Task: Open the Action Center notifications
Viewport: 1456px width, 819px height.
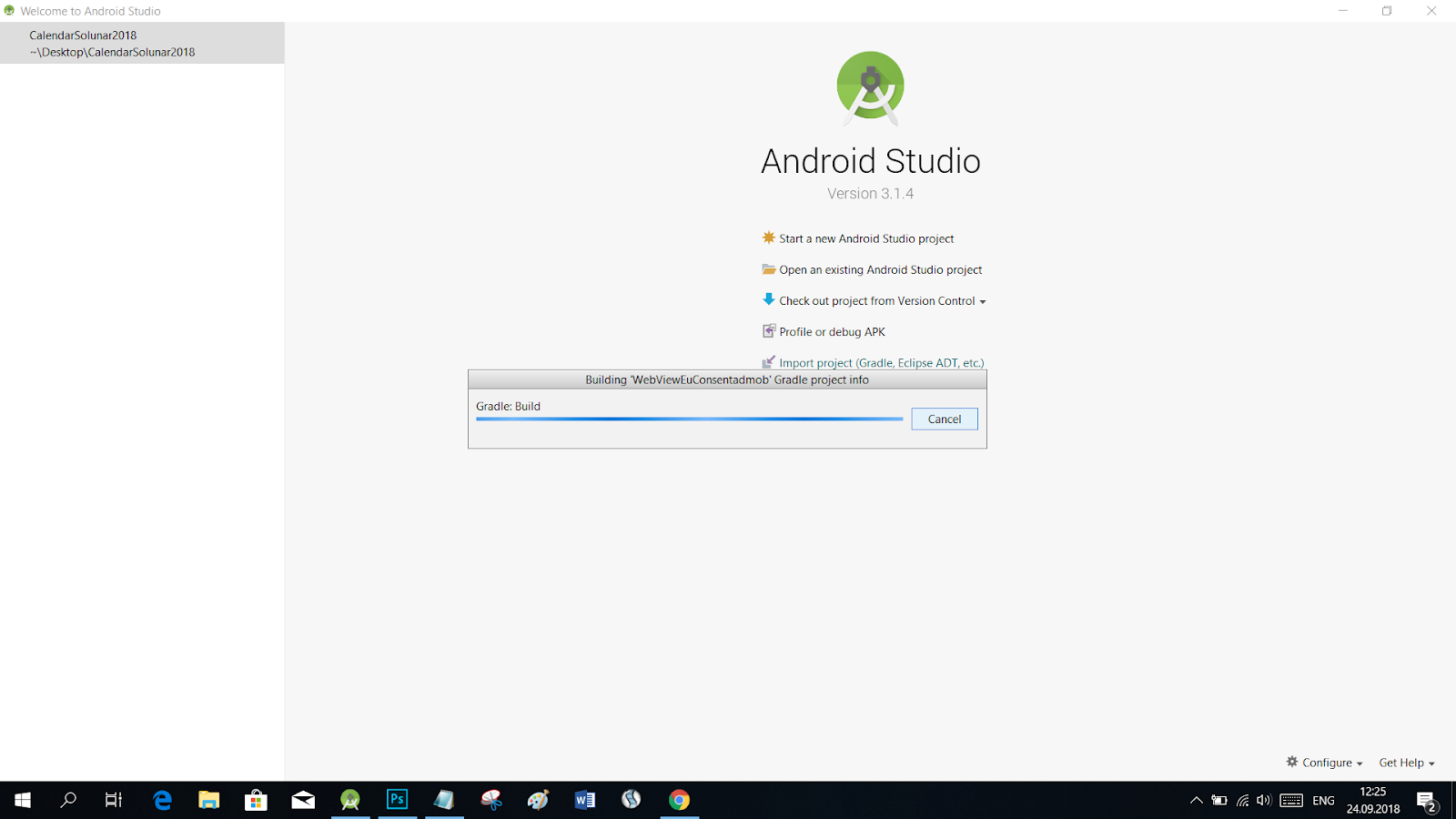Action: point(1427,801)
